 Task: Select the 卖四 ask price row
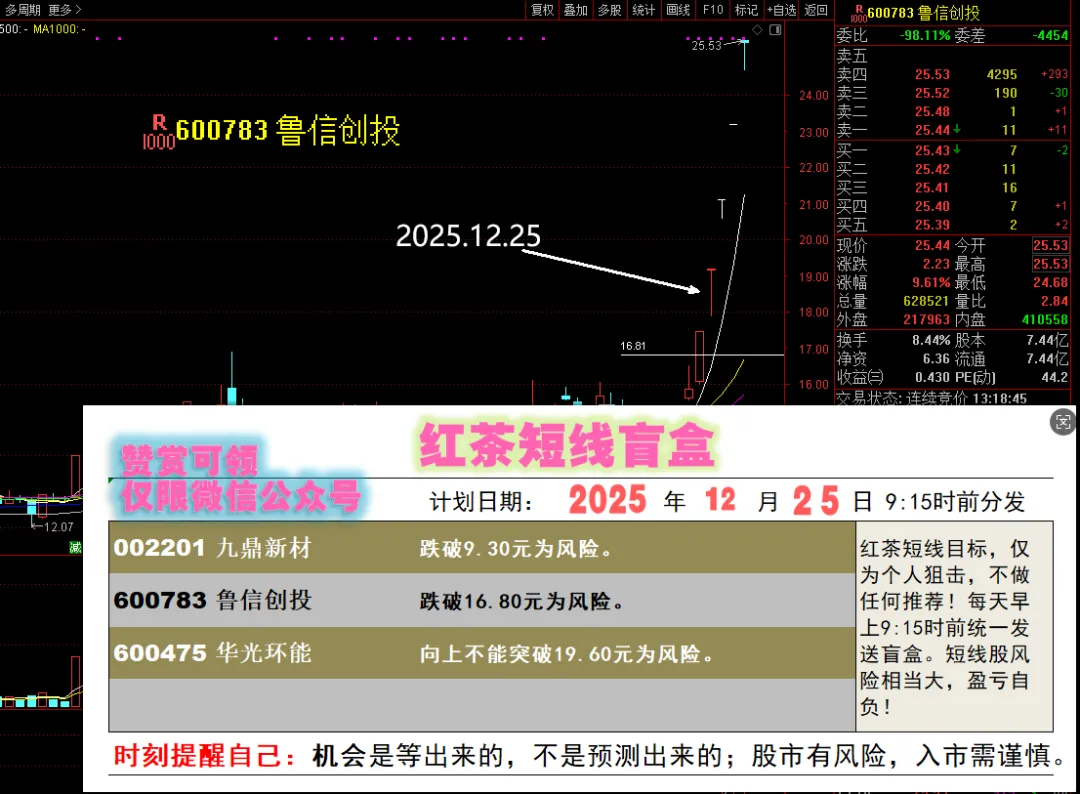[x=952, y=74]
